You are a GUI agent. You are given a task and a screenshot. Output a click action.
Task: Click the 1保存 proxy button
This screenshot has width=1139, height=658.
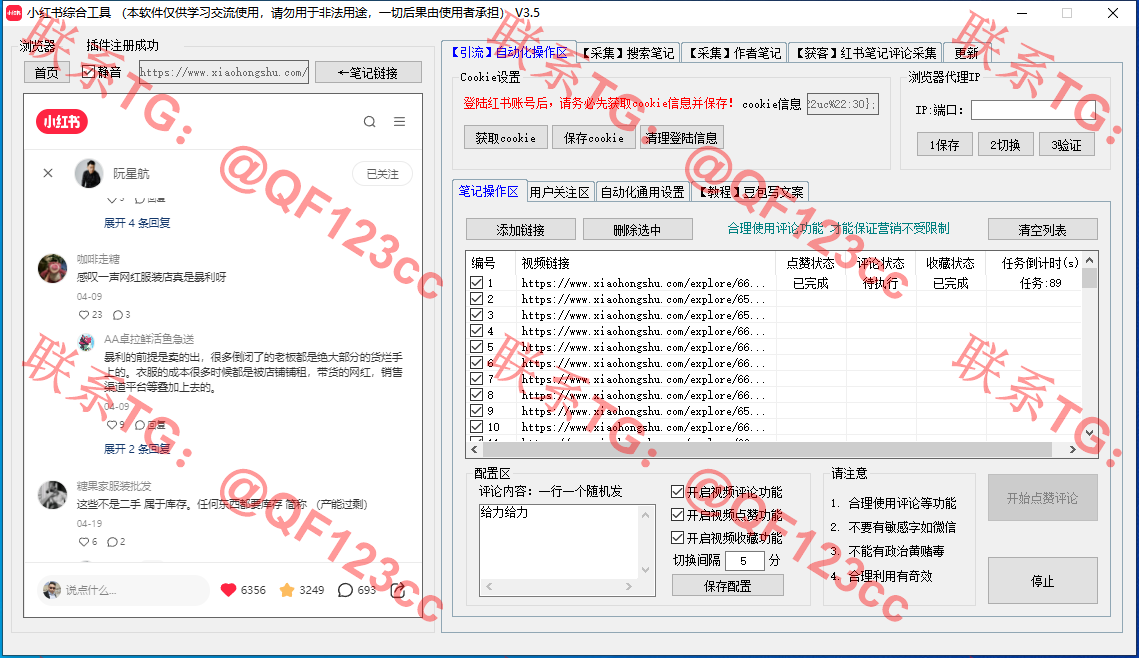(x=944, y=145)
